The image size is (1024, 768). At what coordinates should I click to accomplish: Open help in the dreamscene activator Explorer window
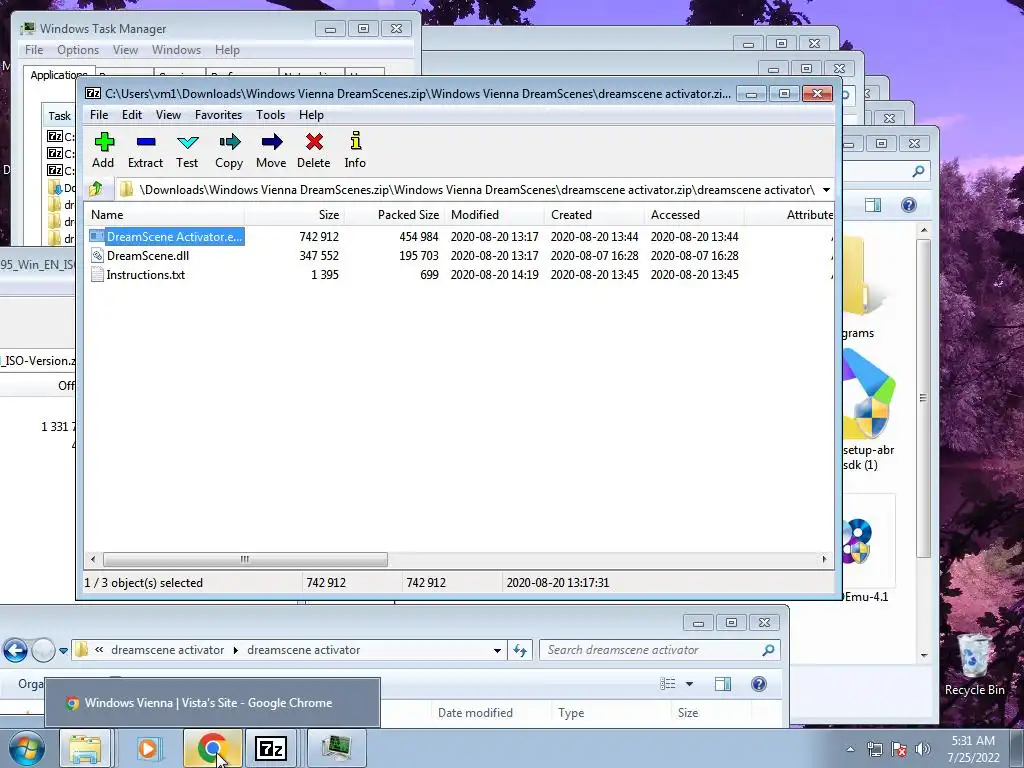point(759,684)
